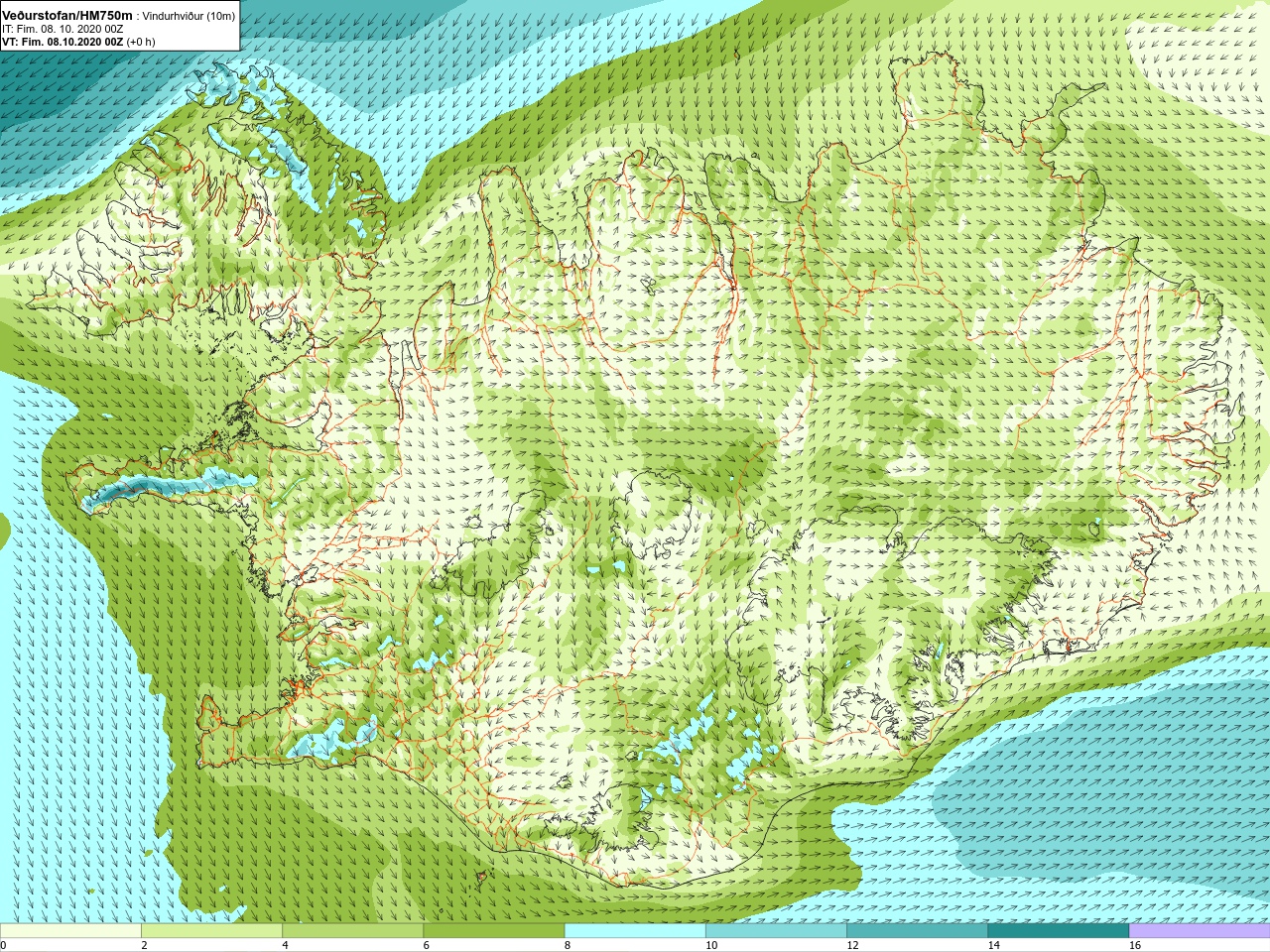
Task: Click the purple above-16 legend swatch
Action: click(1200, 931)
